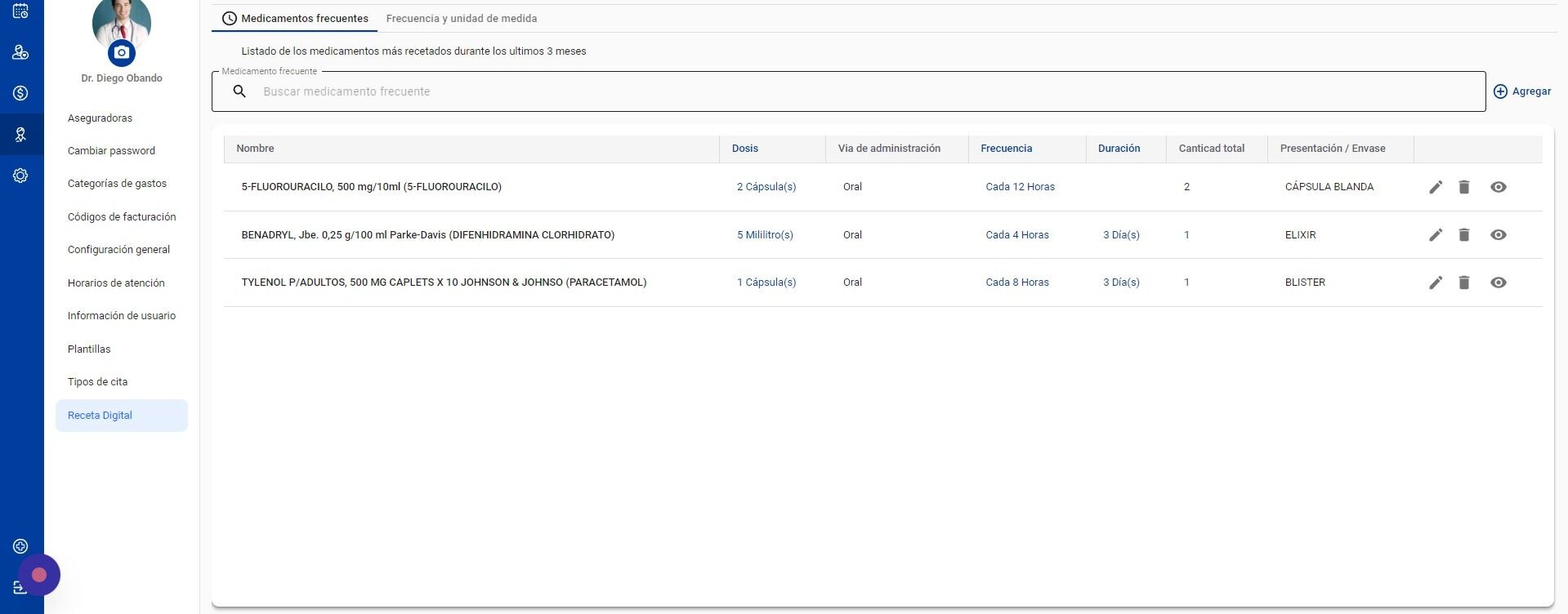Viewport: 1568px width, 614px height.
Task: Click the 5 Mililitro(s) dose value
Action: pyautogui.click(x=765, y=235)
